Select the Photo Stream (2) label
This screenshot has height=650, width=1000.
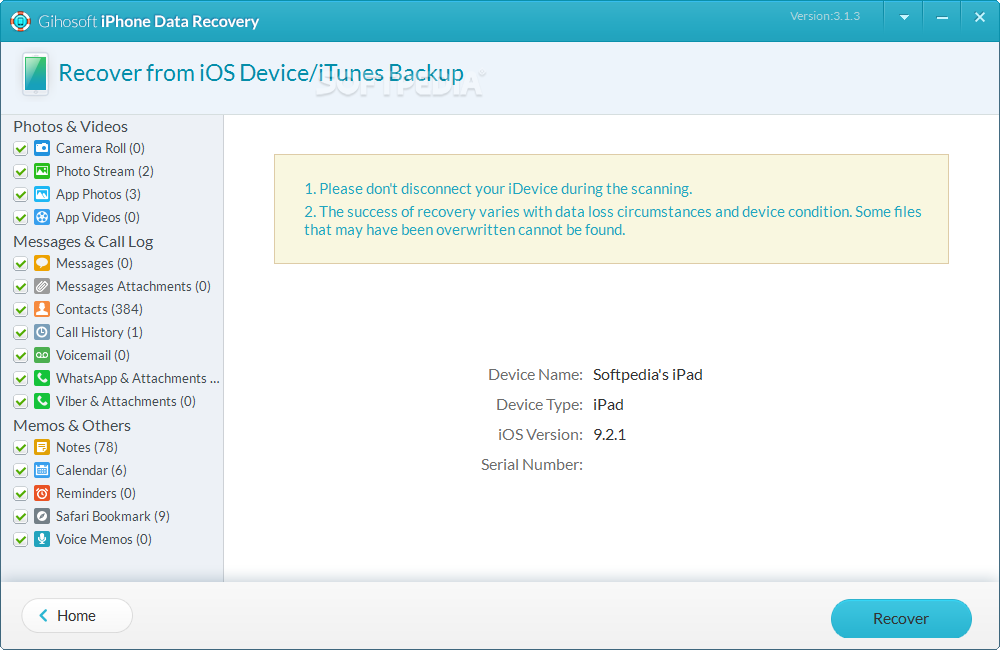(105, 171)
